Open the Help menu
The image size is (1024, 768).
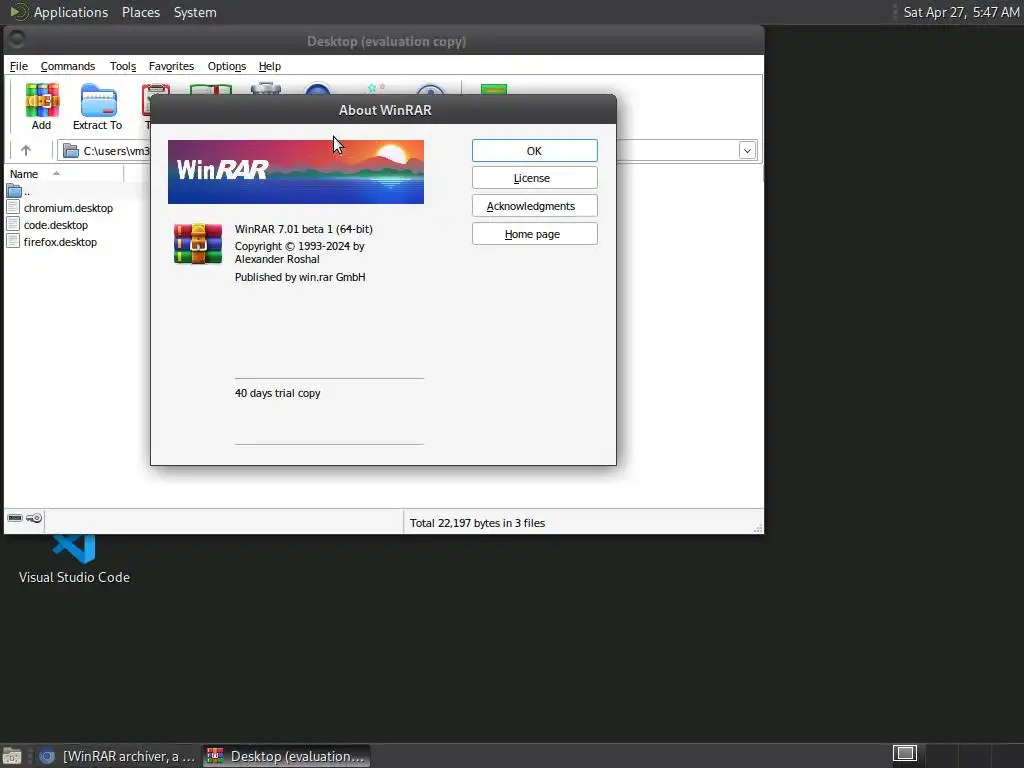click(270, 66)
